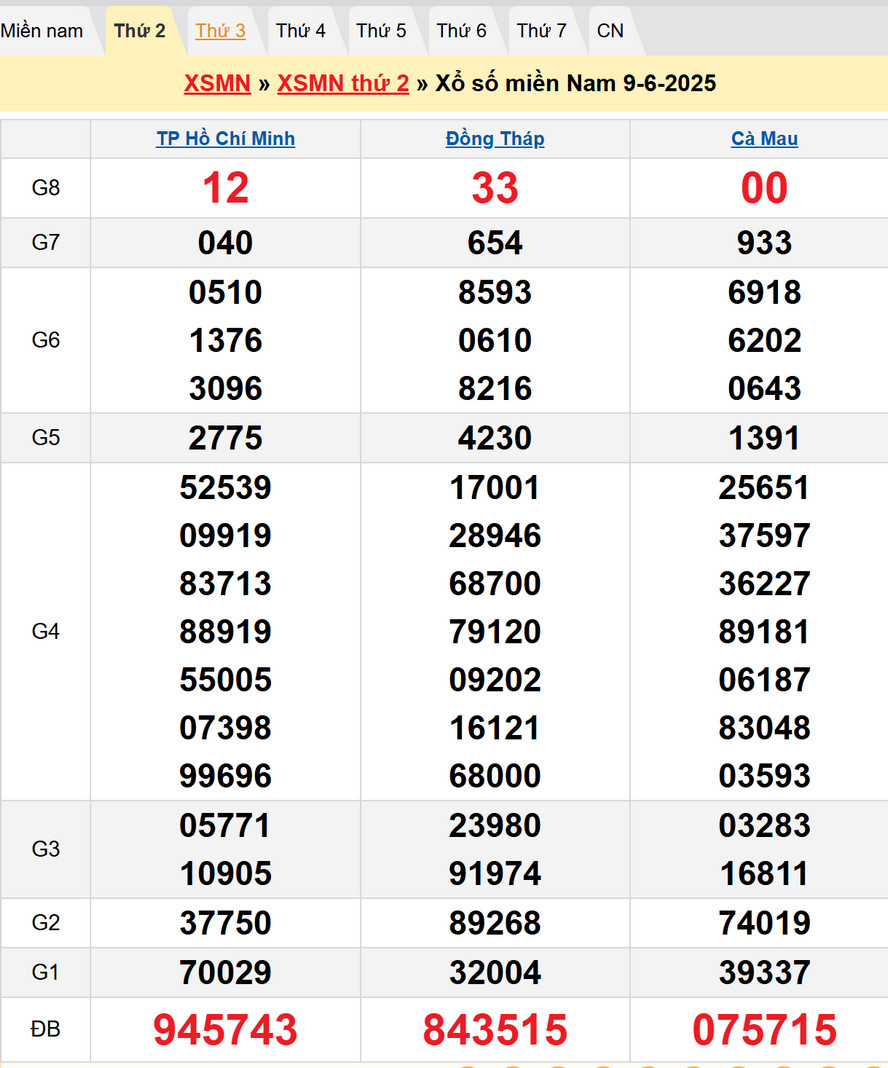The width and height of the screenshot is (888, 1068).
Task: Open the Đồng Tháp province link
Action: 495,139
